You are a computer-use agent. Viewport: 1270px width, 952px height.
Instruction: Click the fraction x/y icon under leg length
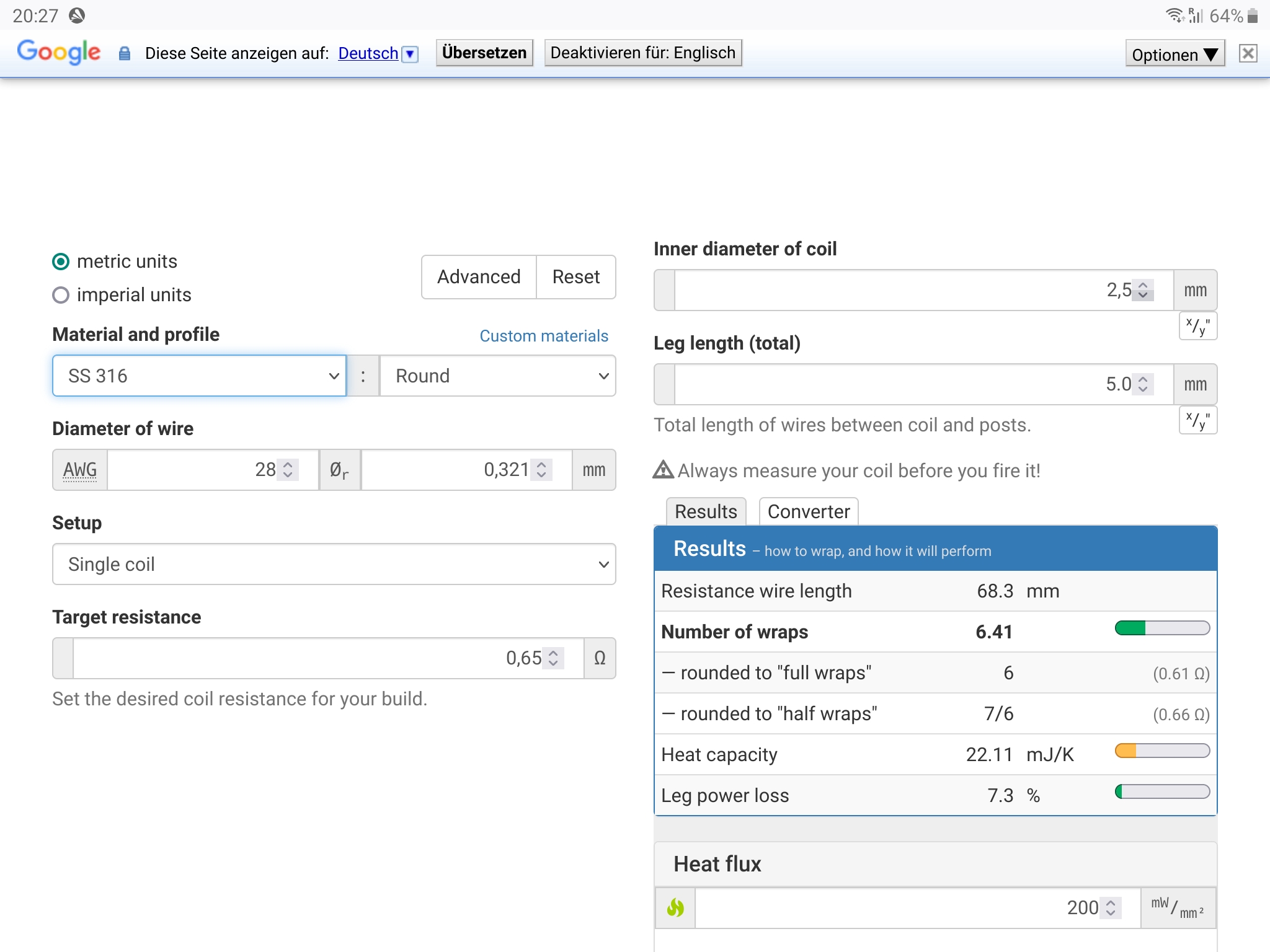point(1197,420)
